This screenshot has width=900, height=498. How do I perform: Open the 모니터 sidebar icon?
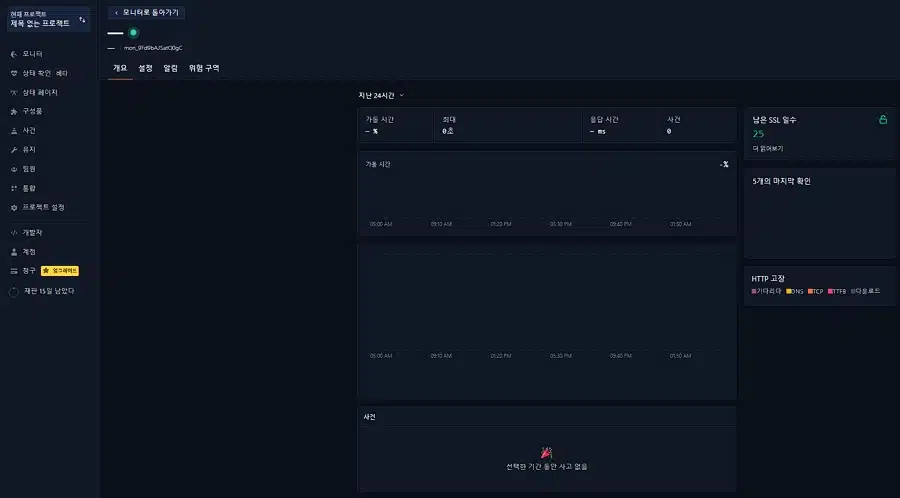14,54
